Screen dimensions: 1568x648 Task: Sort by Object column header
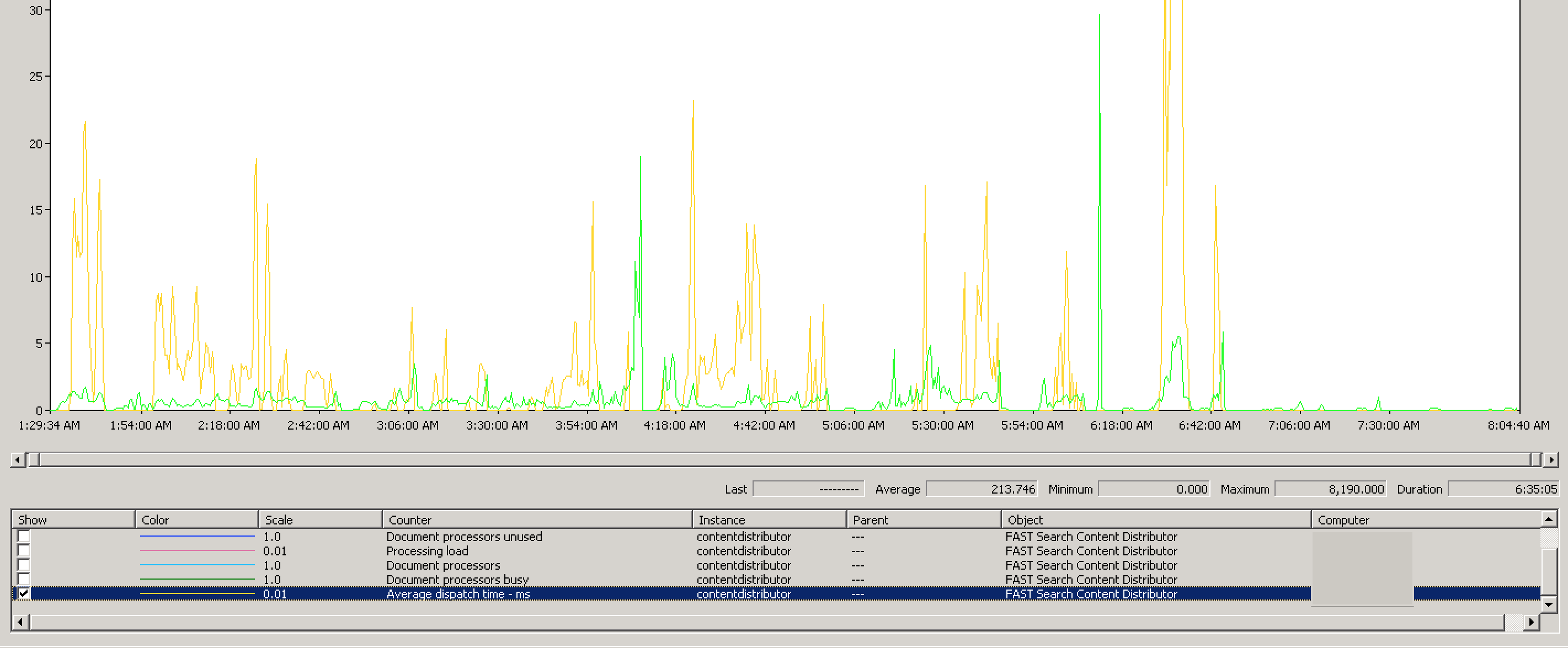click(x=1156, y=520)
